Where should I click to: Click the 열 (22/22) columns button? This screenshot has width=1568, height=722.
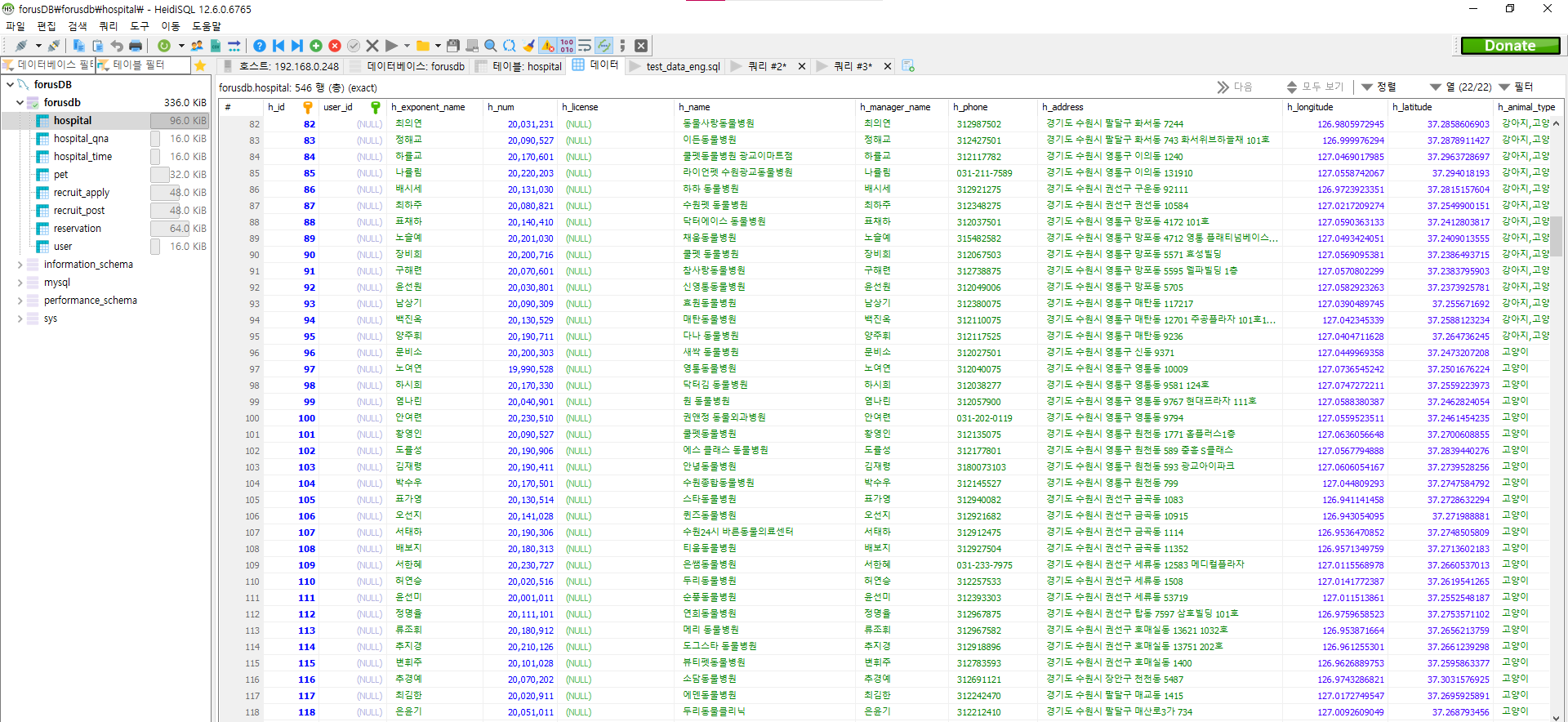1460,87
